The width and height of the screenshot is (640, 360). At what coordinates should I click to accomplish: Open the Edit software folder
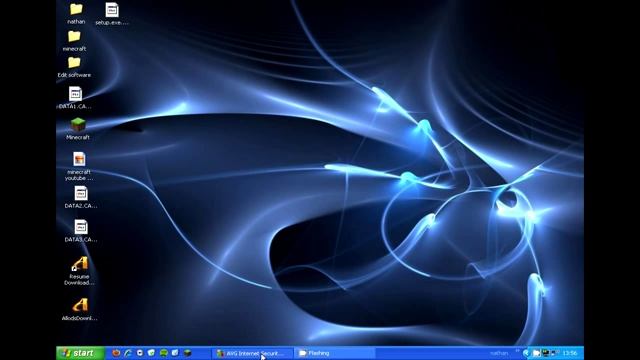click(74, 63)
